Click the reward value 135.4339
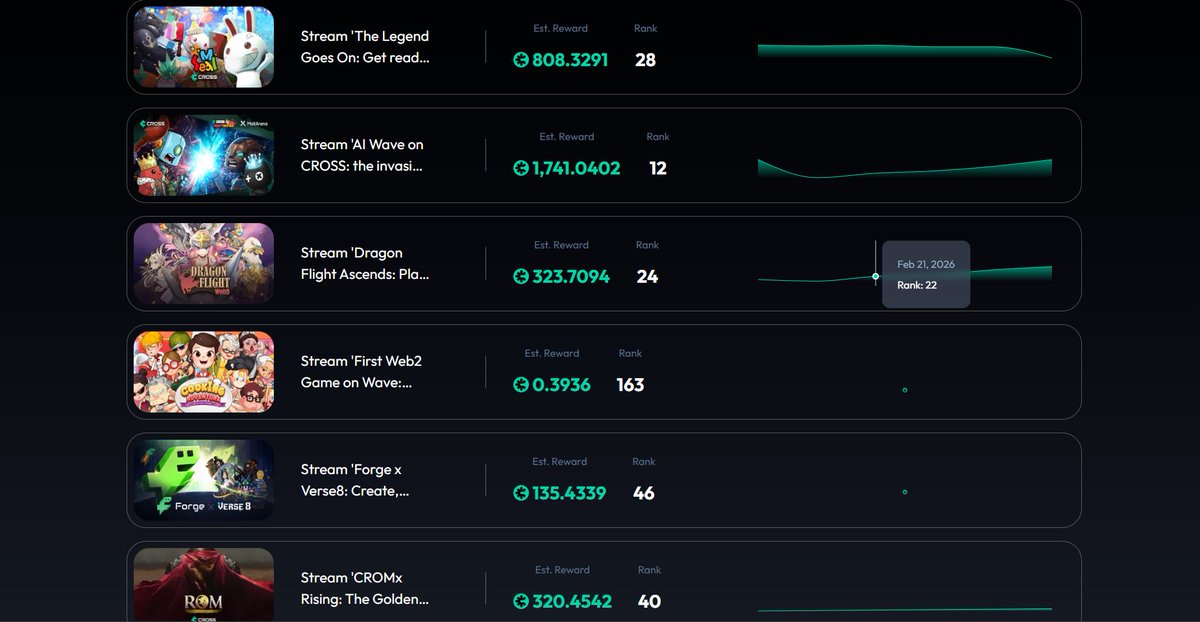This screenshot has width=1200, height=622. click(569, 493)
